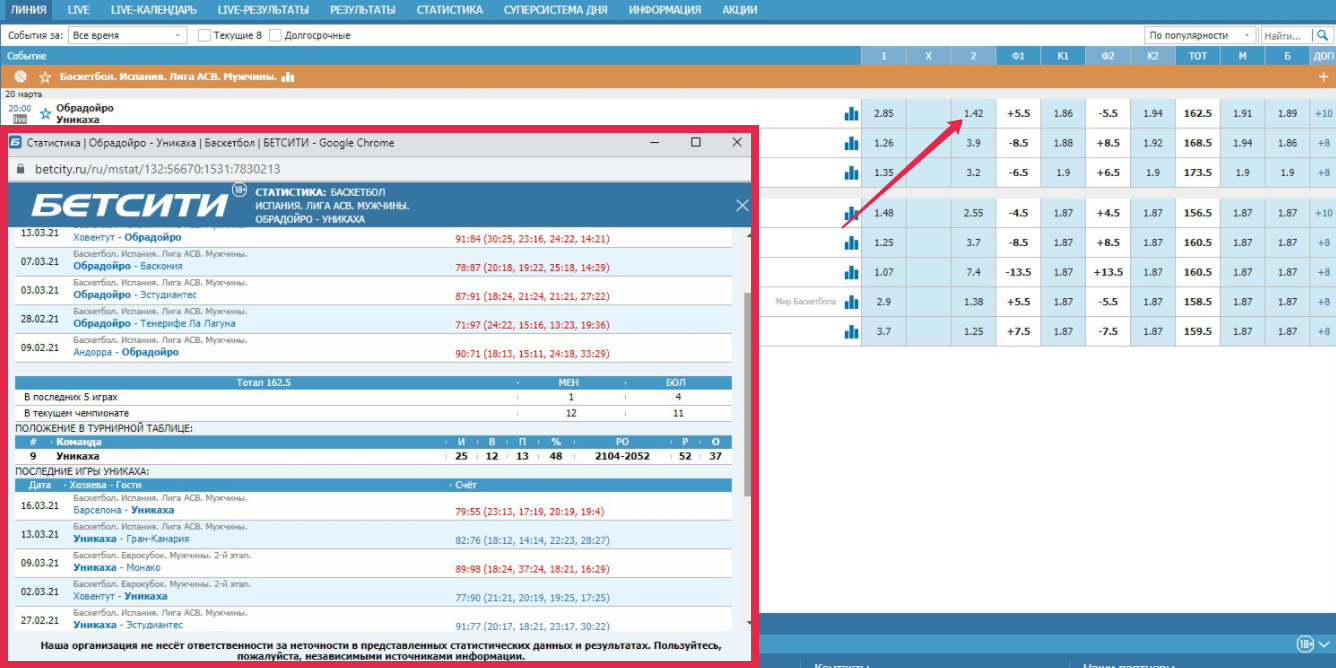The height and width of the screenshot is (668, 1336).
Task: Open statistics icon for Обрадойро – Уникаха row
Action: click(851, 114)
